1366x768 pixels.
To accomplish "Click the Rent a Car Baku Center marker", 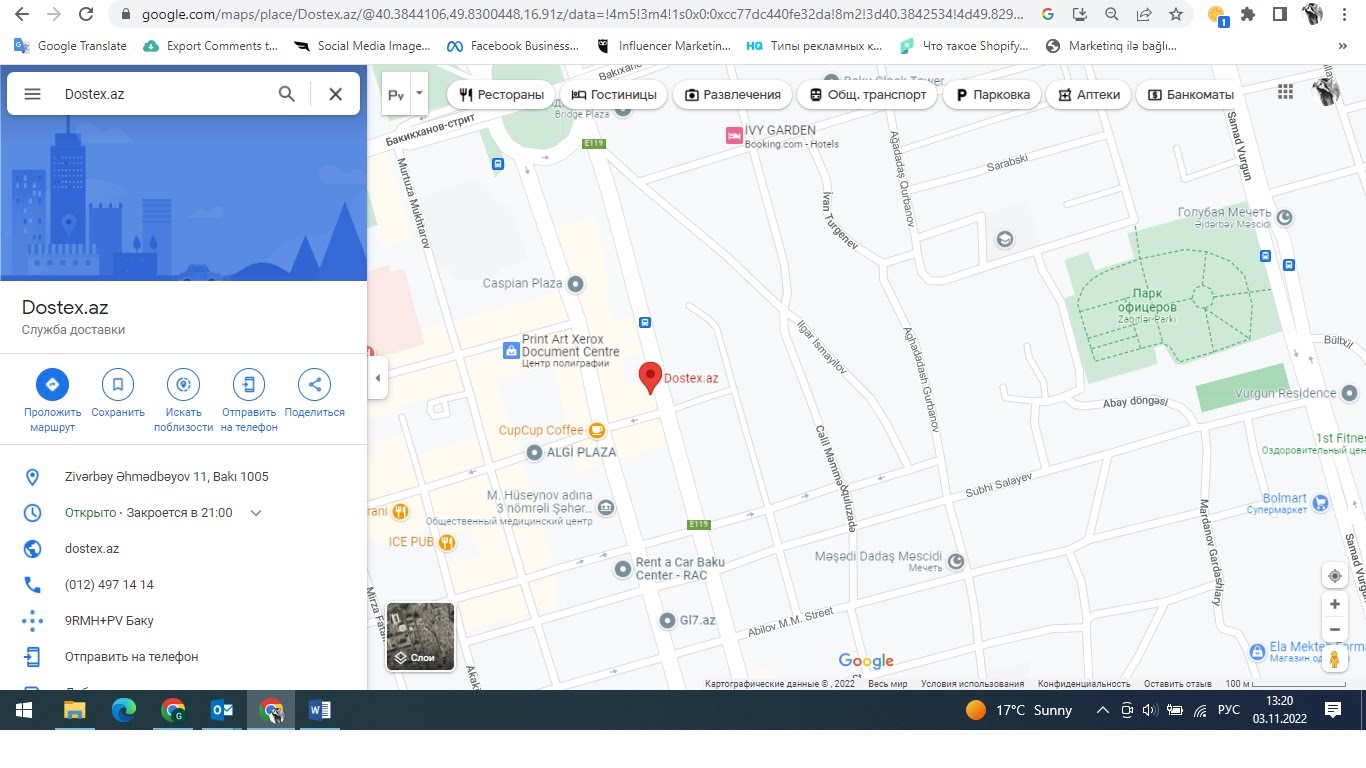I will tap(622, 569).
